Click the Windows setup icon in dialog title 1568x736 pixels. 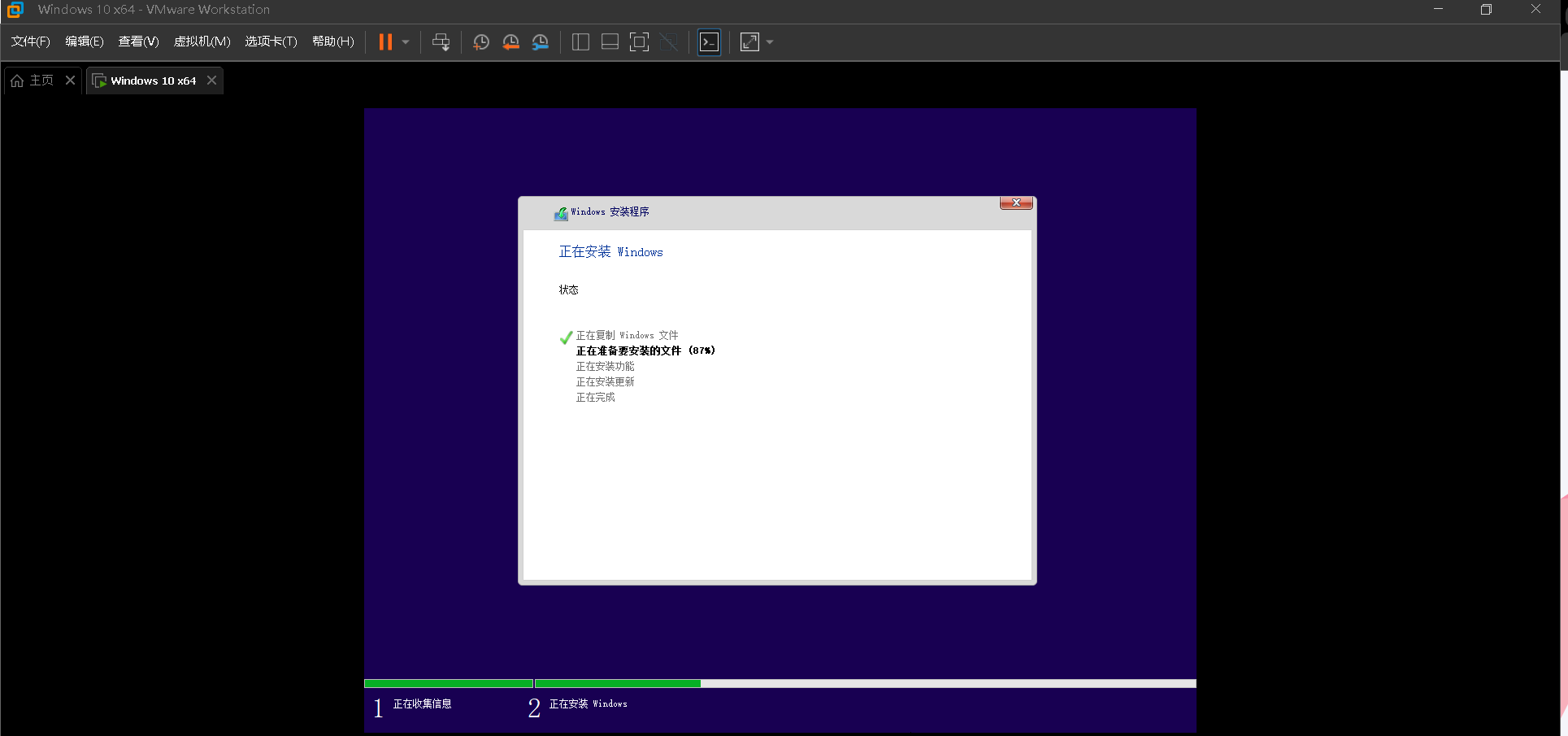click(561, 213)
